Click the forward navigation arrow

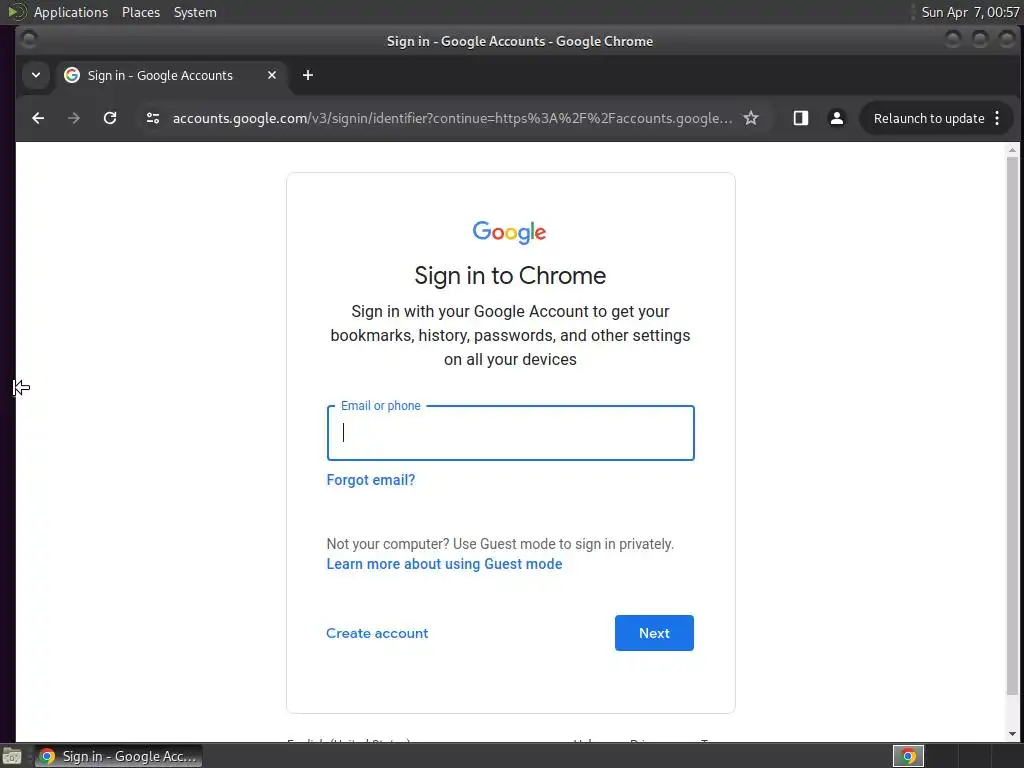[x=74, y=118]
